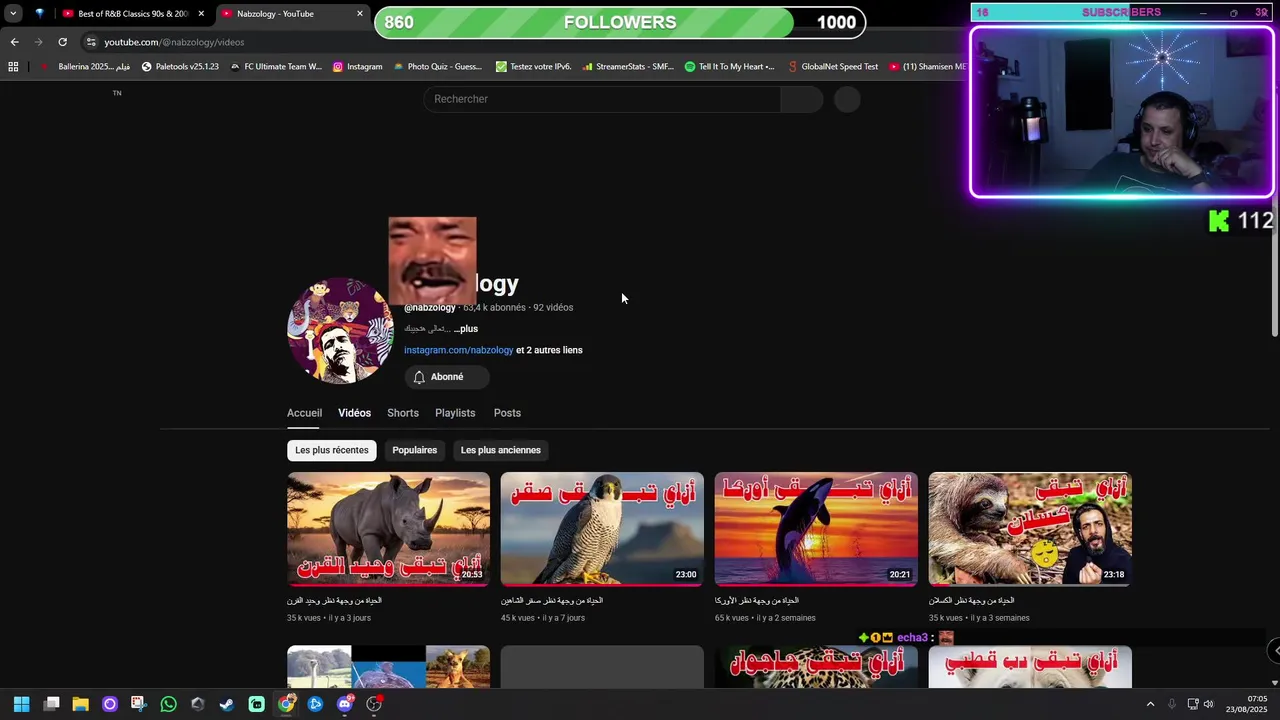Open Discord from taskbar
This screenshot has height=720, width=1280.
(345, 704)
